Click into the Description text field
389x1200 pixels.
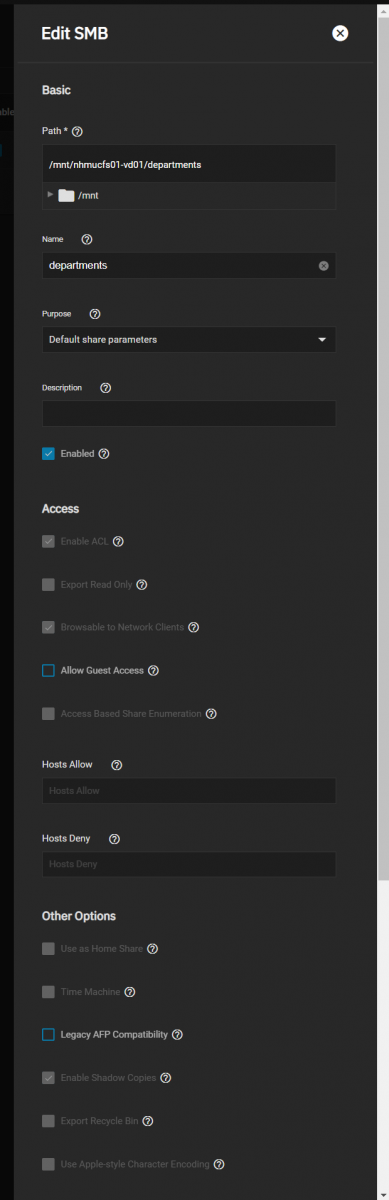(x=189, y=414)
